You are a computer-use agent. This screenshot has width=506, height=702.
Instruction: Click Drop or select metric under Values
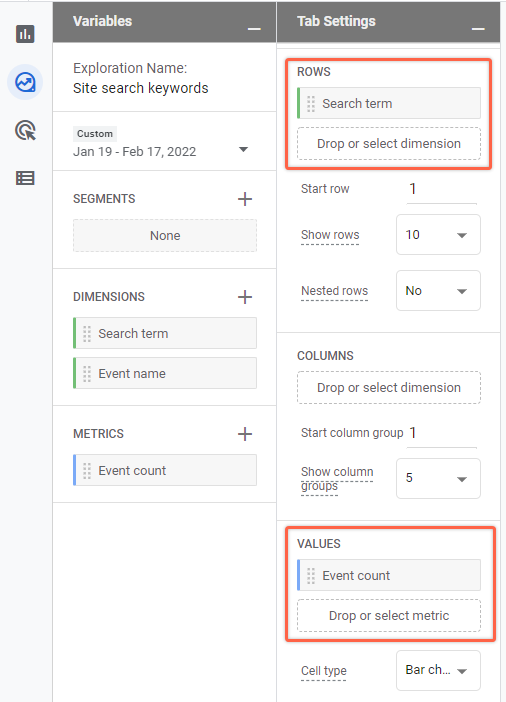coord(389,616)
